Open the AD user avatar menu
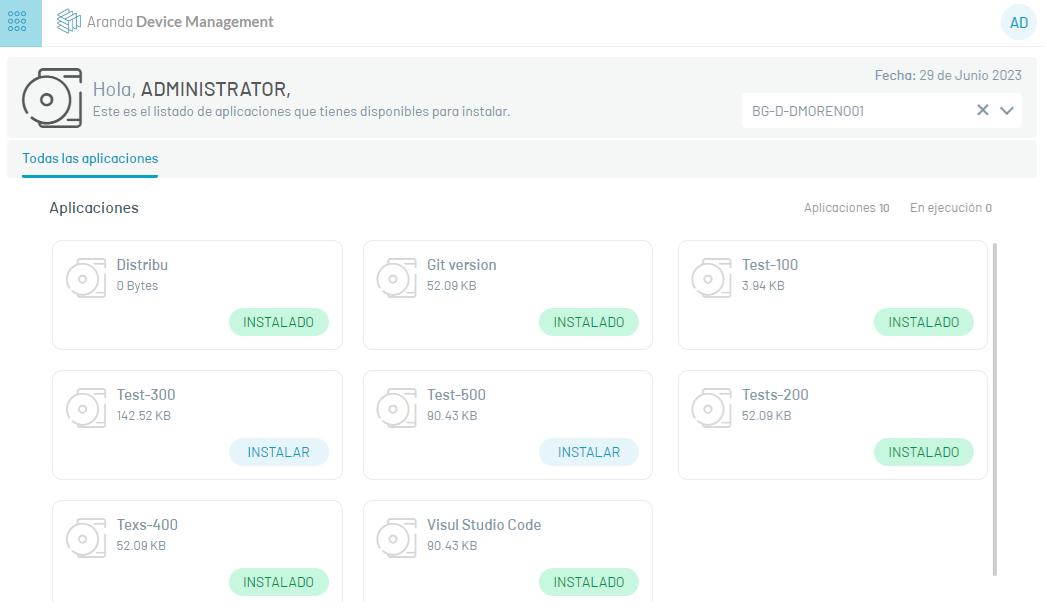 1018,22
